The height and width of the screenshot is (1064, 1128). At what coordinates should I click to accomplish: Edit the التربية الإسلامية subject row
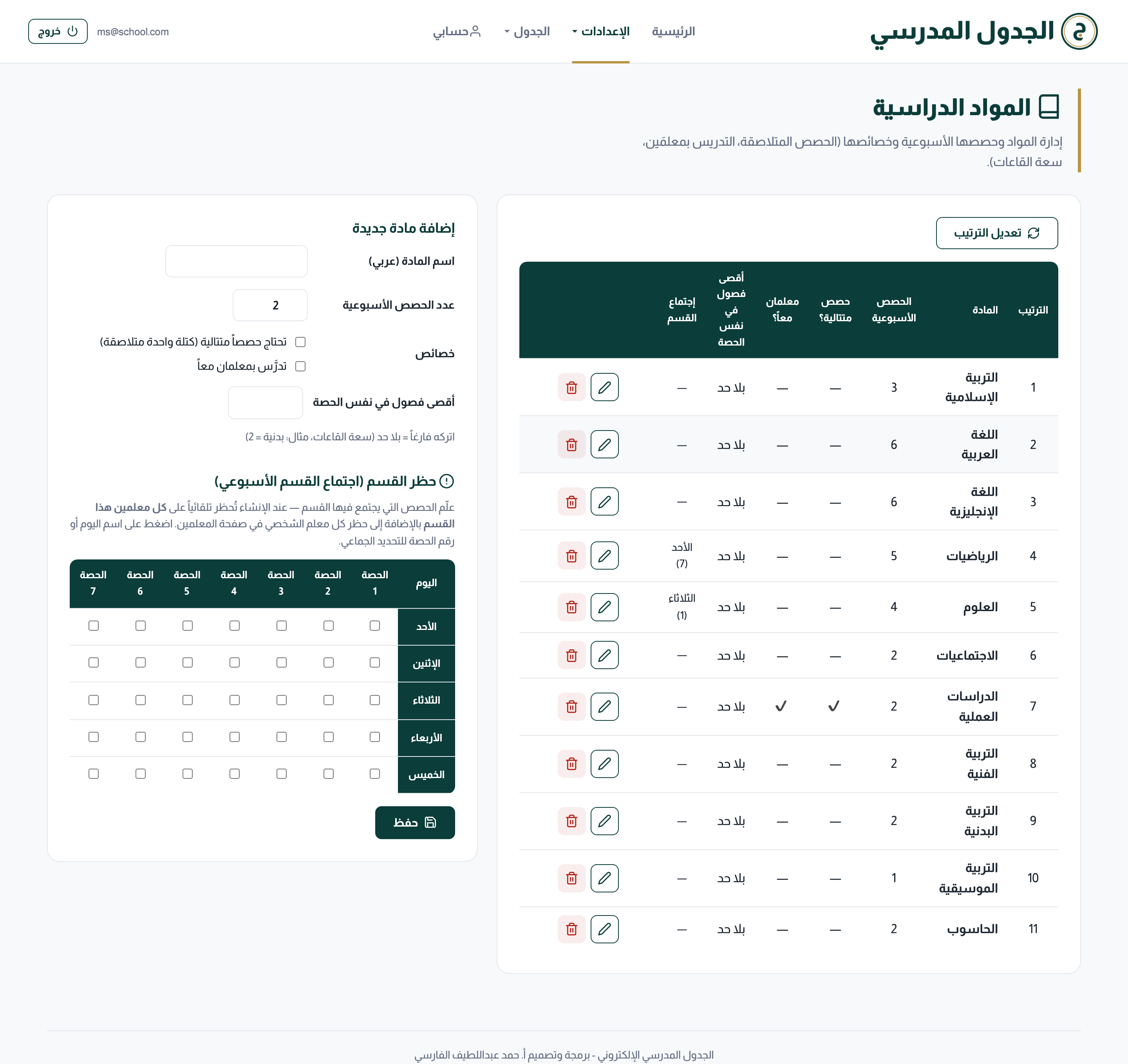click(604, 387)
